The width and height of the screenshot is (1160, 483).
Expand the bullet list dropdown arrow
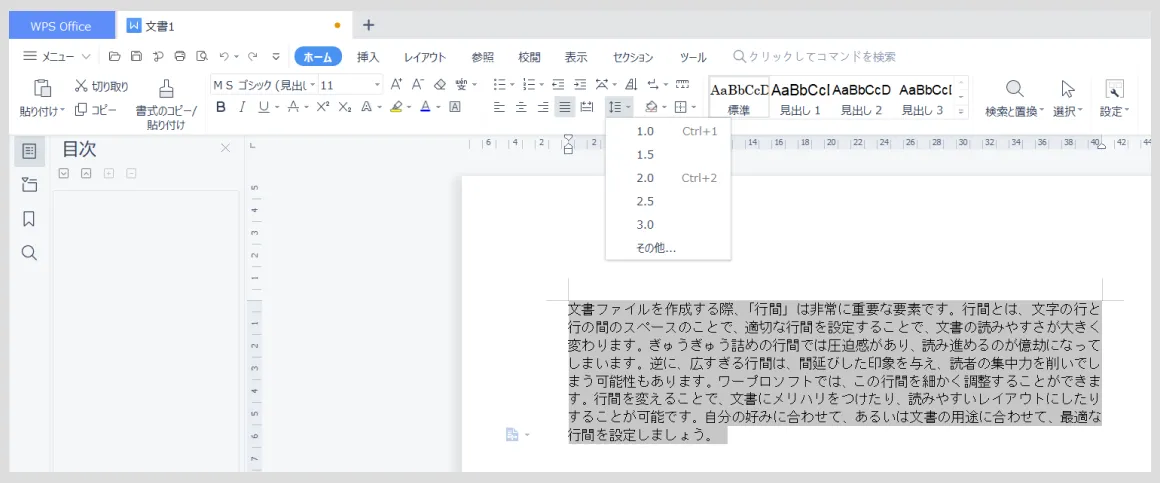point(512,85)
